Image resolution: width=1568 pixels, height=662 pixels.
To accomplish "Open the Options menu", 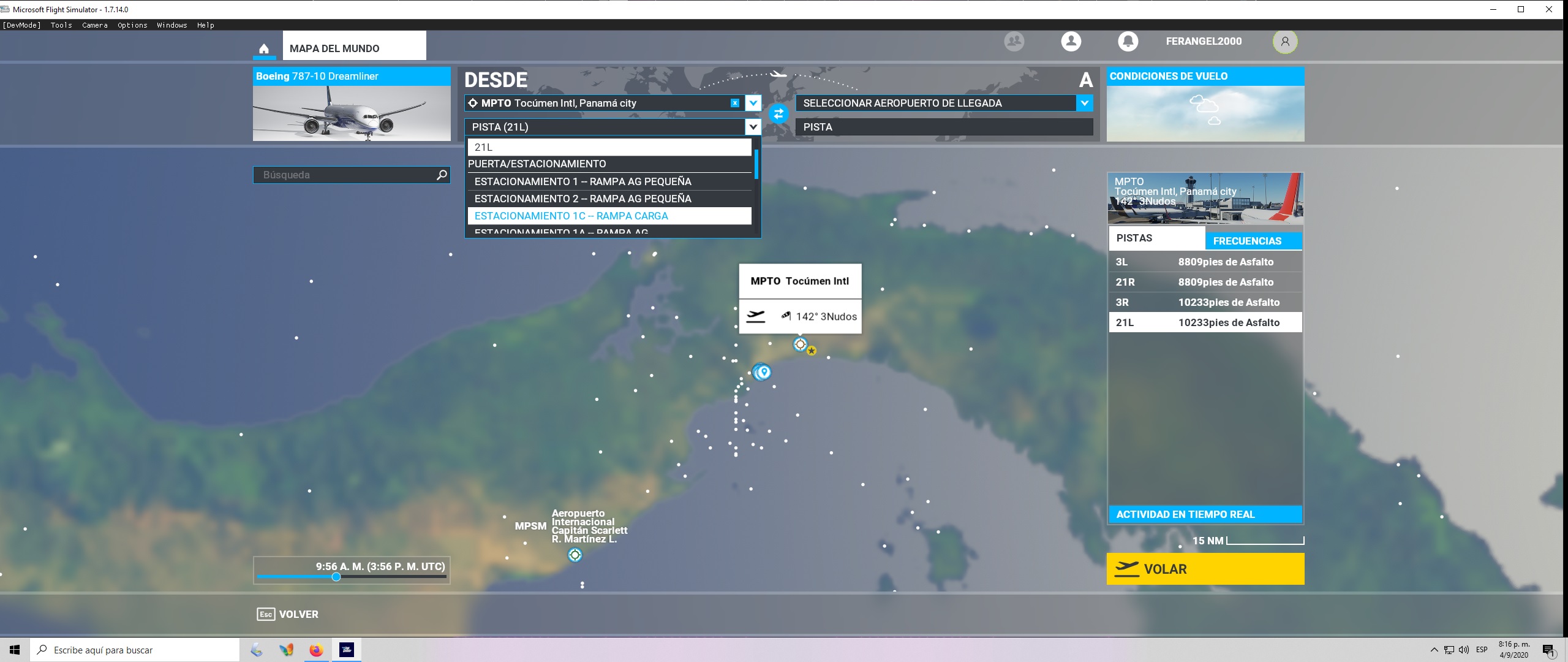I will (132, 25).
